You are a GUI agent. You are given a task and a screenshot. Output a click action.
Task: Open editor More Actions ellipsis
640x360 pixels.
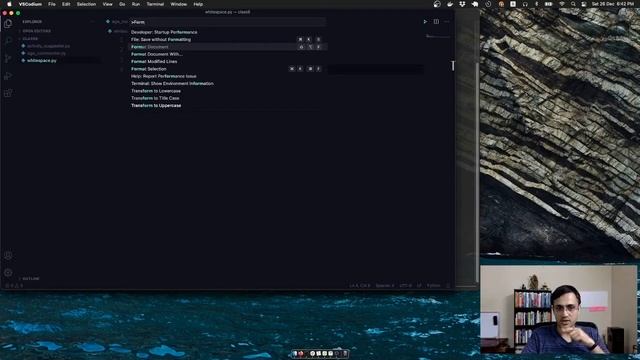click(x=447, y=22)
